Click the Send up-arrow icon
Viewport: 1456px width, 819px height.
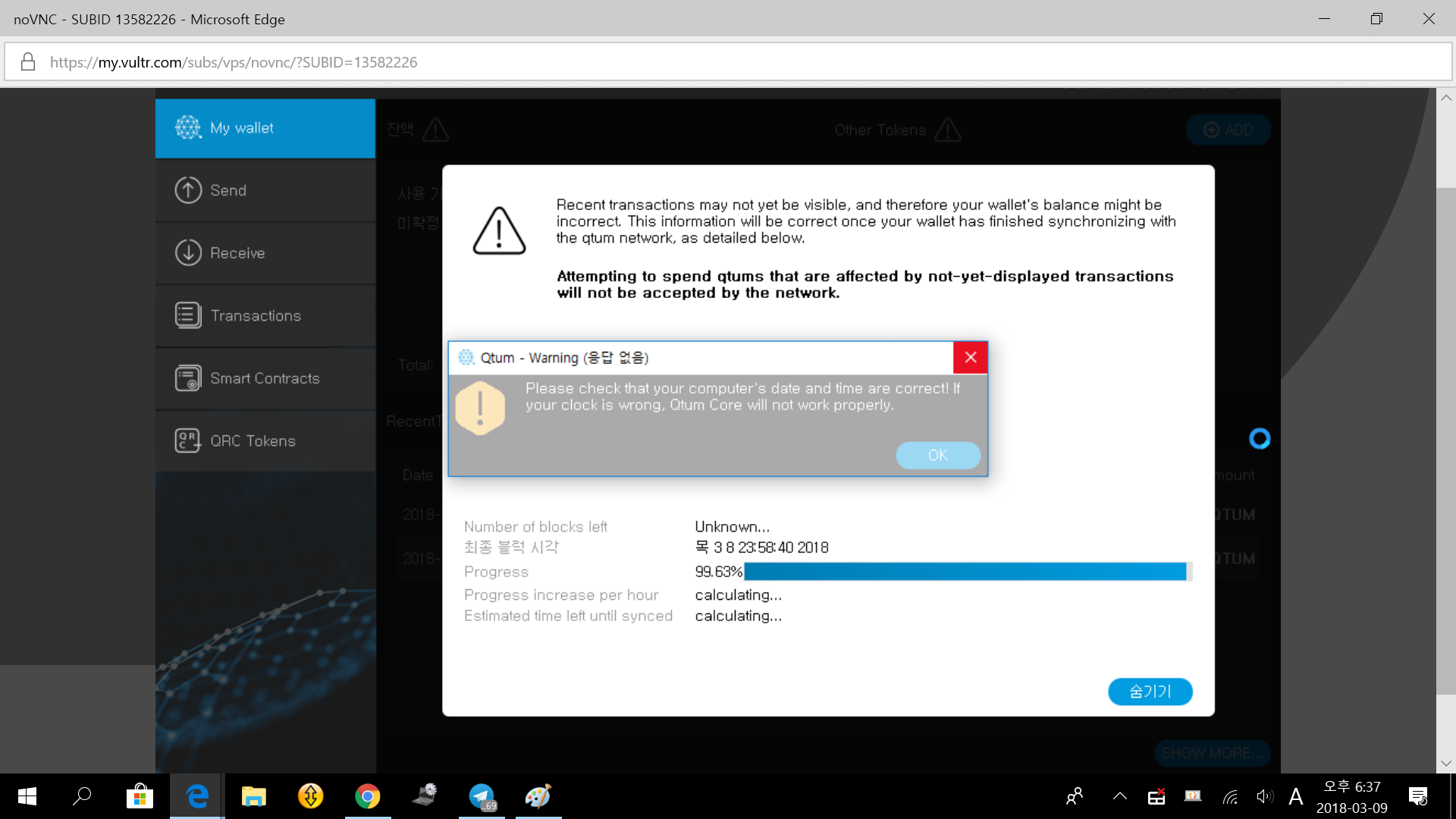tap(188, 190)
